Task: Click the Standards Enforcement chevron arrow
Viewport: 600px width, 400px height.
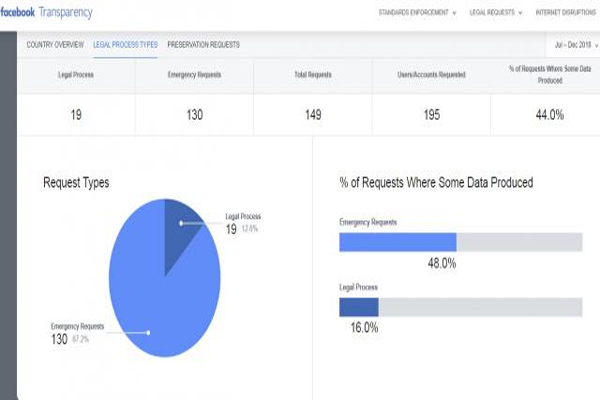Action: [454, 13]
